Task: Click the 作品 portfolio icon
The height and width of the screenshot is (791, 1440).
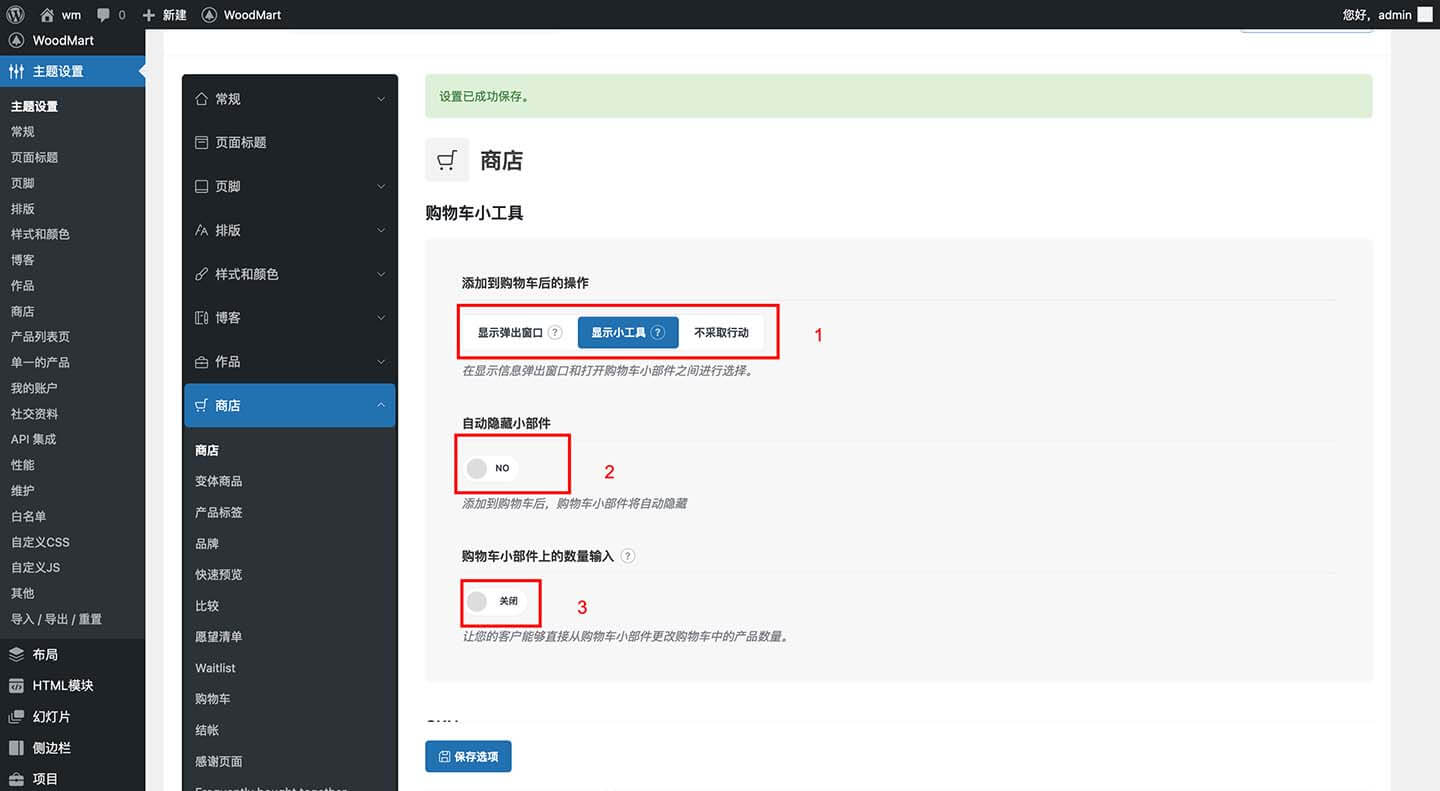Action: click(201, 361)
